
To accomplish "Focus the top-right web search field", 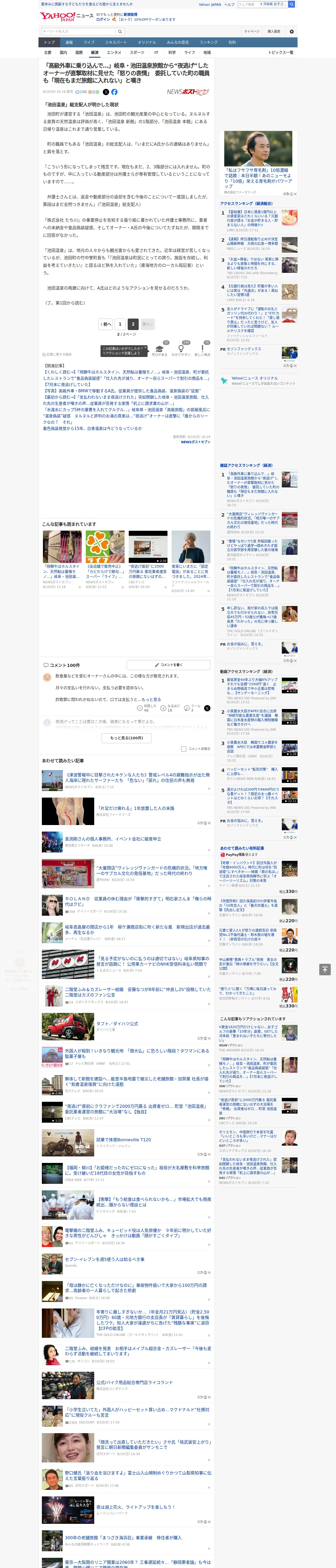I will (263, 4).
